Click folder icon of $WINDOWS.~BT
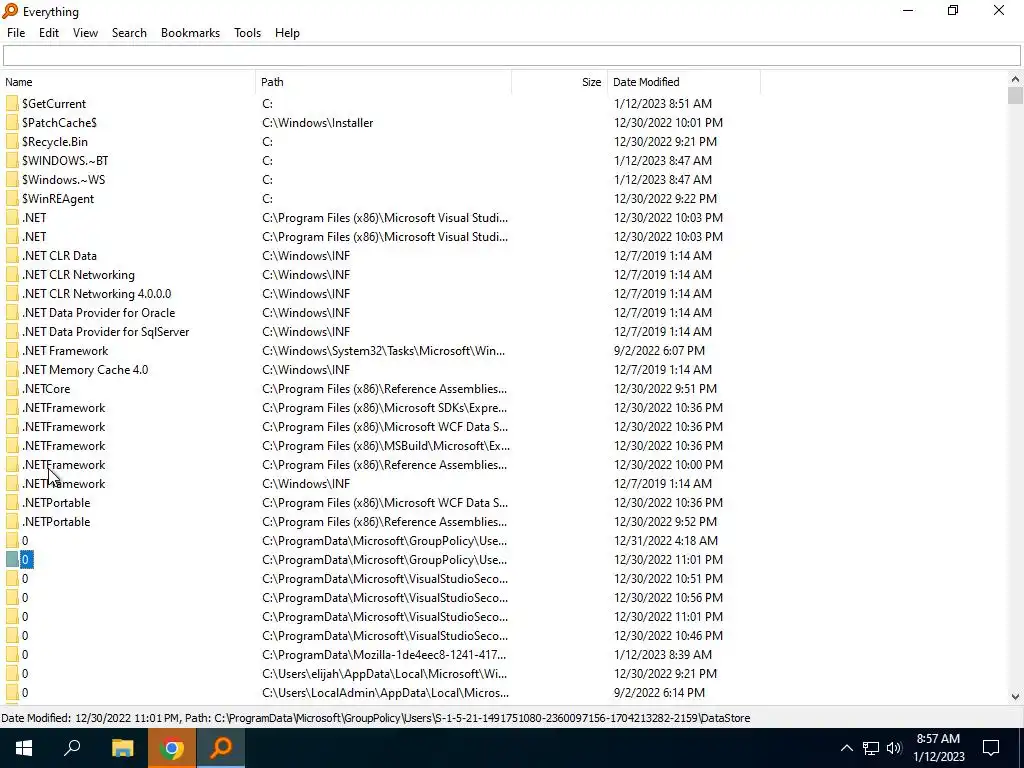 (12, 160)
